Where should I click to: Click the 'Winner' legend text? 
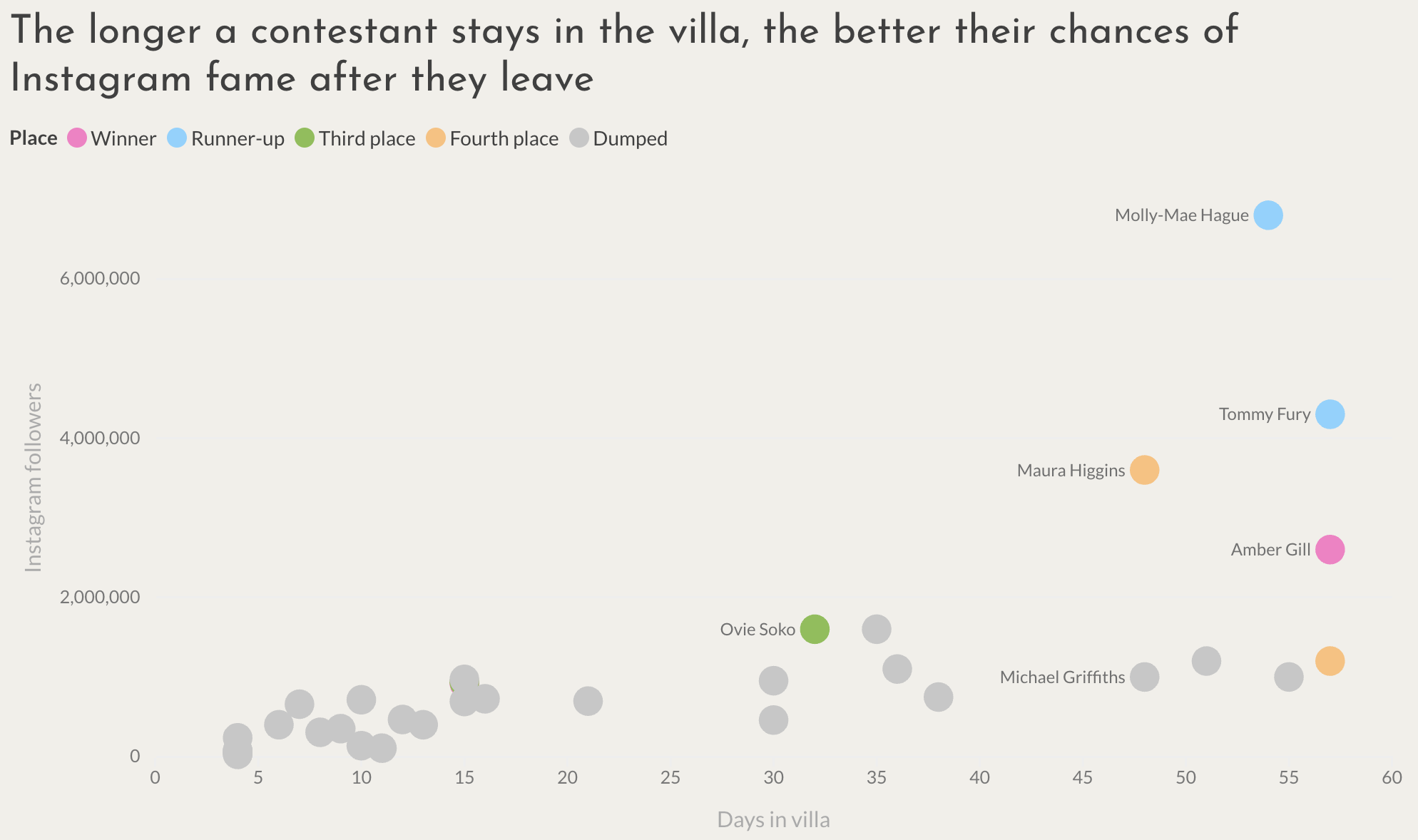pos(123,139)
